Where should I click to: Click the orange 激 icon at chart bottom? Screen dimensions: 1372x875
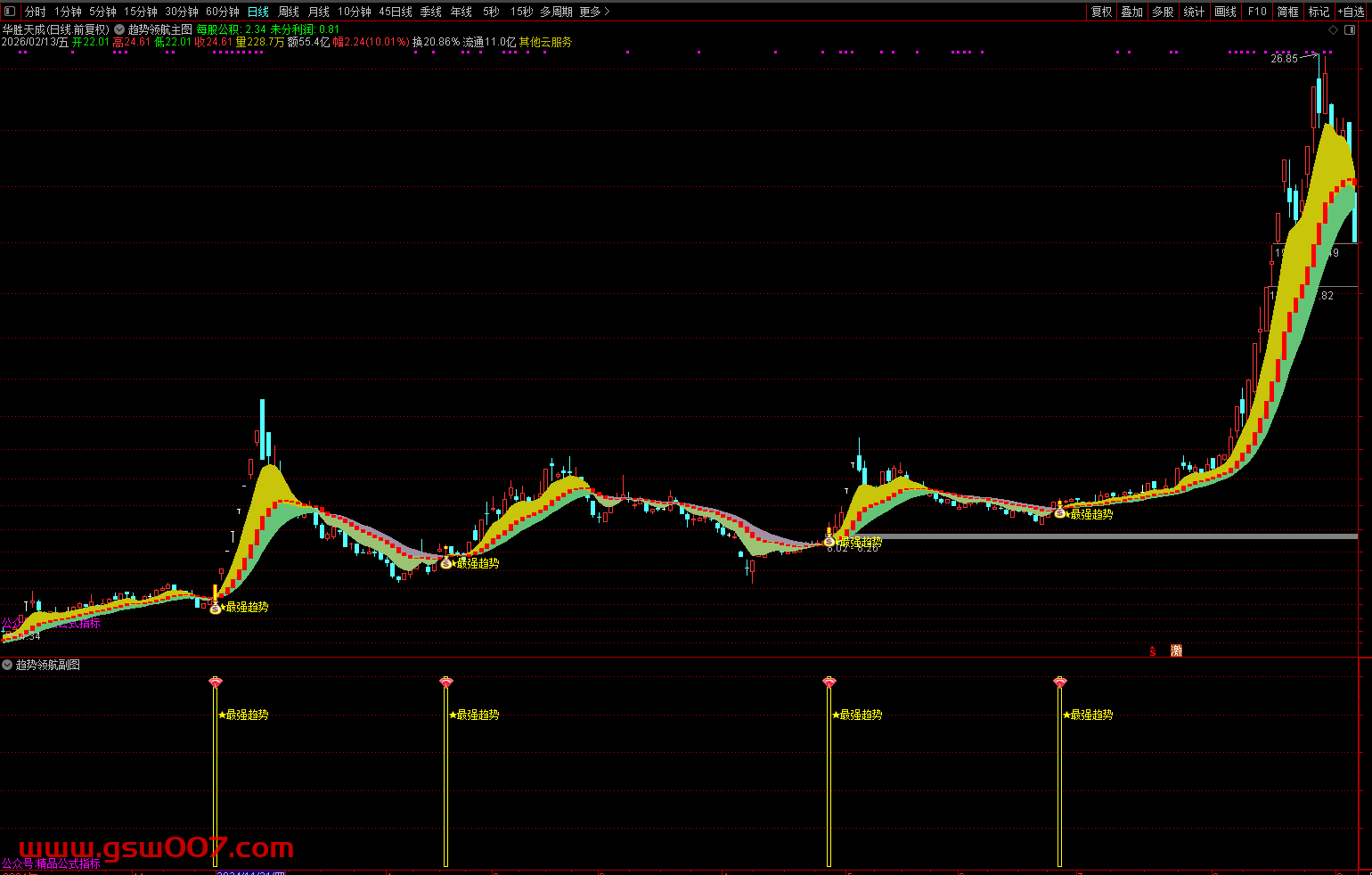coord(1176,650)
